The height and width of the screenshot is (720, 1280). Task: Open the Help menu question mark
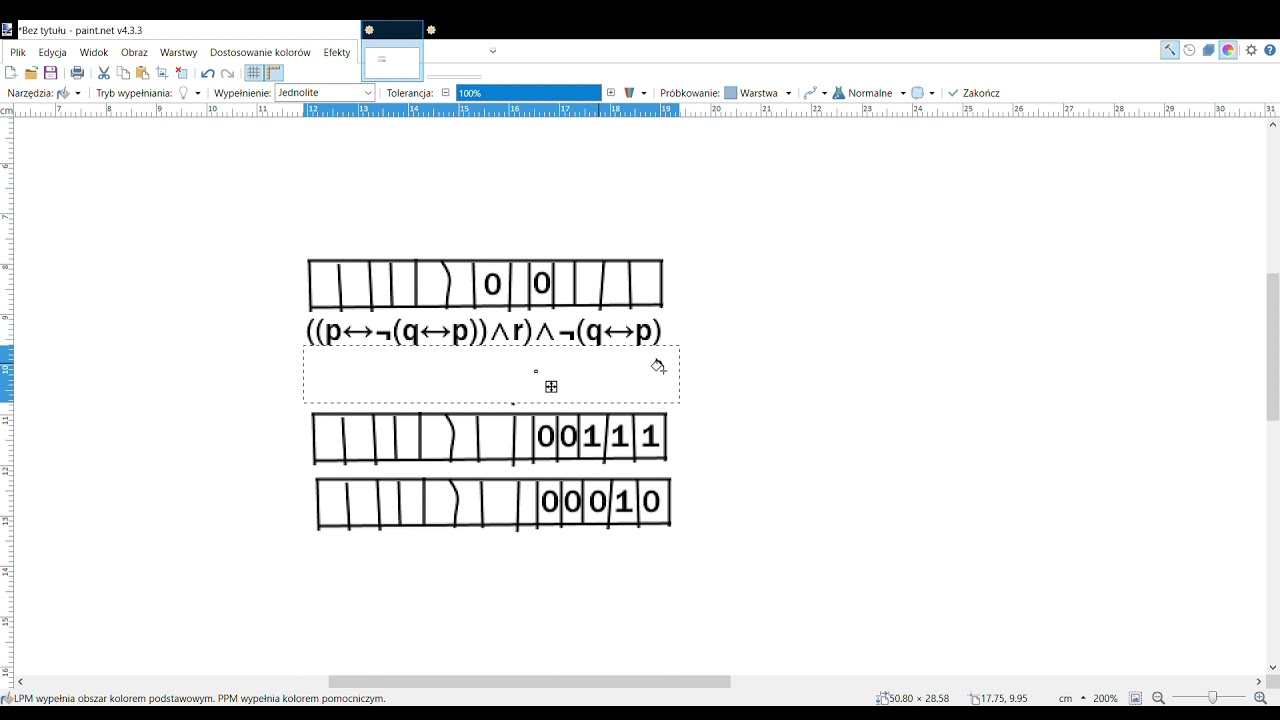click(x=1270, y=50)
